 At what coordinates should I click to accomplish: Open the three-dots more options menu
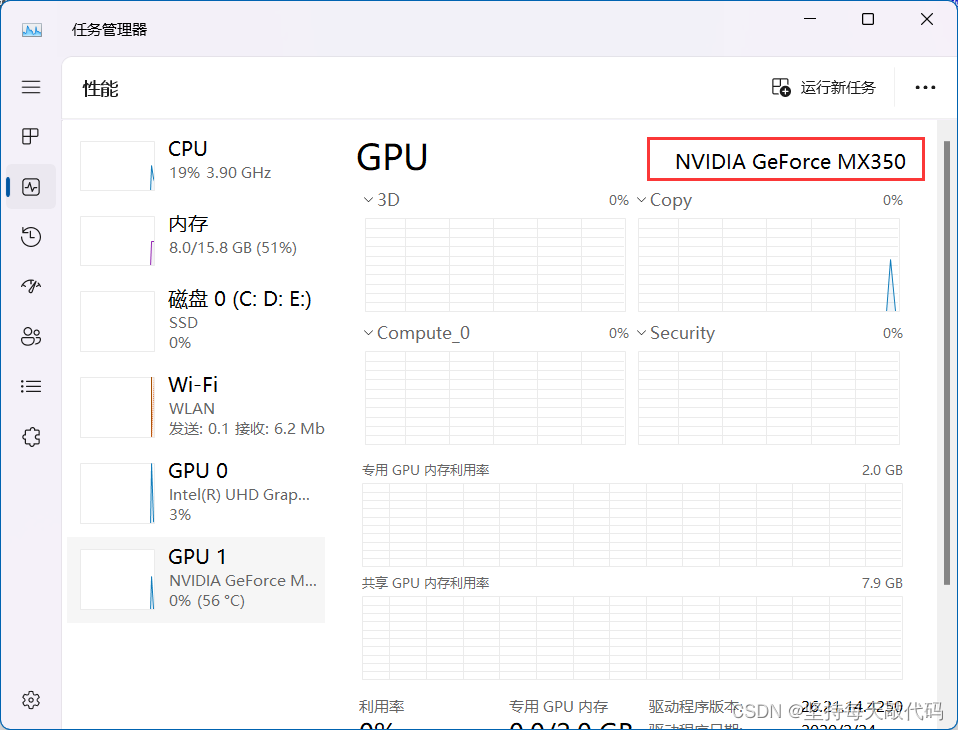(925, 87)
